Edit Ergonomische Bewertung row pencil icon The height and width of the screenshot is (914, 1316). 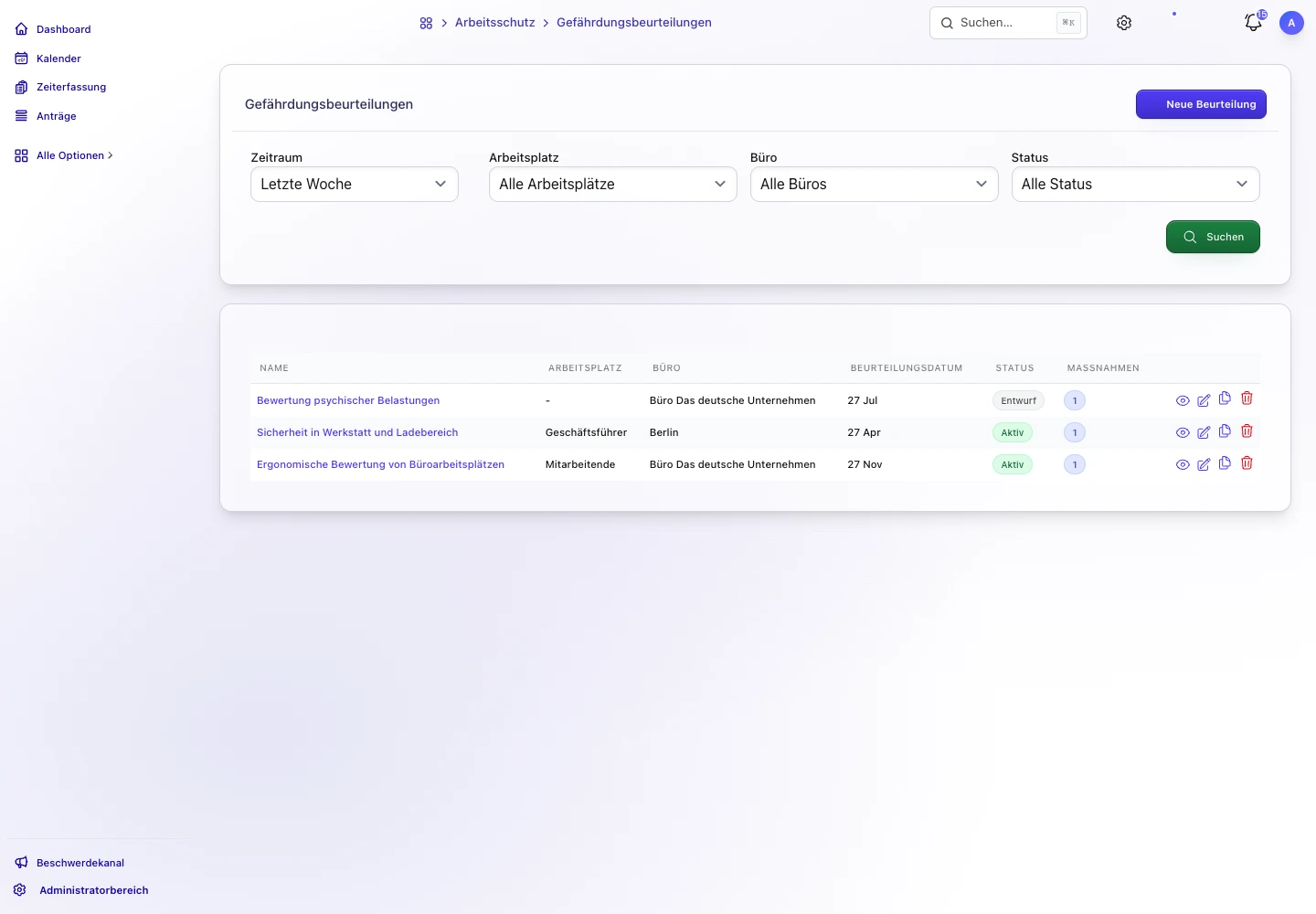[x=1204, y=464]
